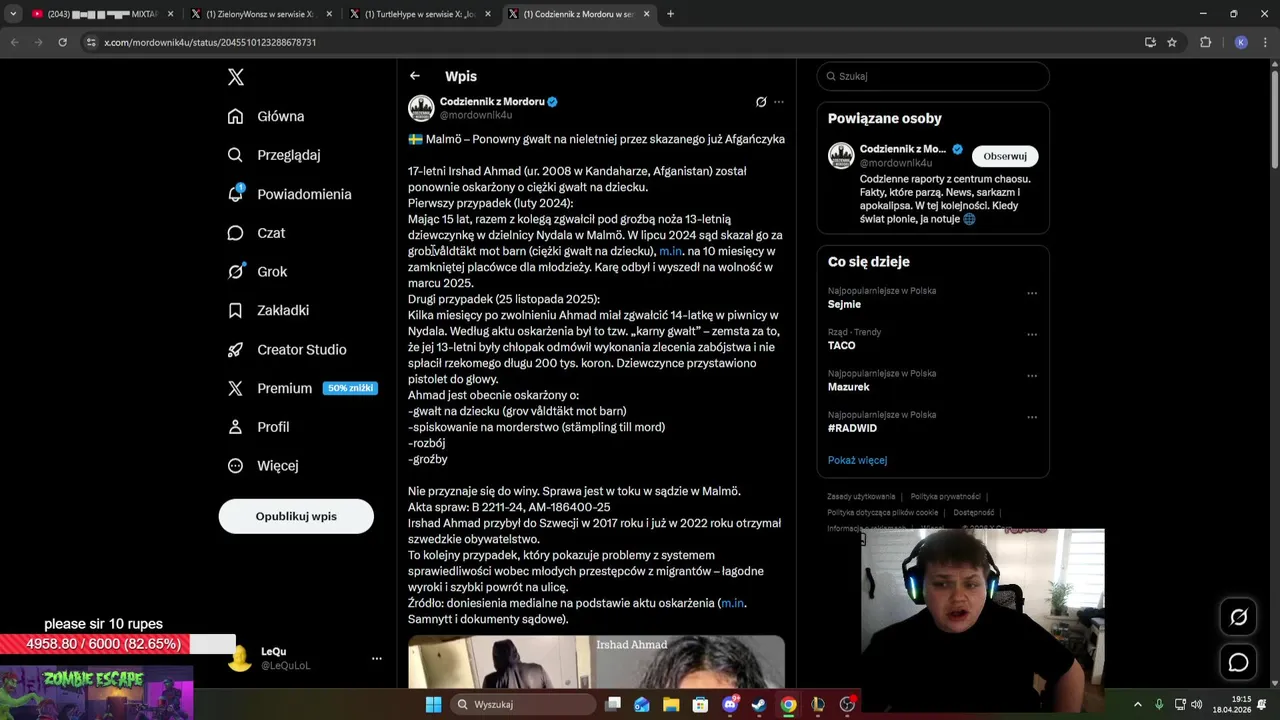Open options for Mazurek trend
The width and height of the screenshot is (1280, 720).
pyautogui.click(x=1032, y=376)
